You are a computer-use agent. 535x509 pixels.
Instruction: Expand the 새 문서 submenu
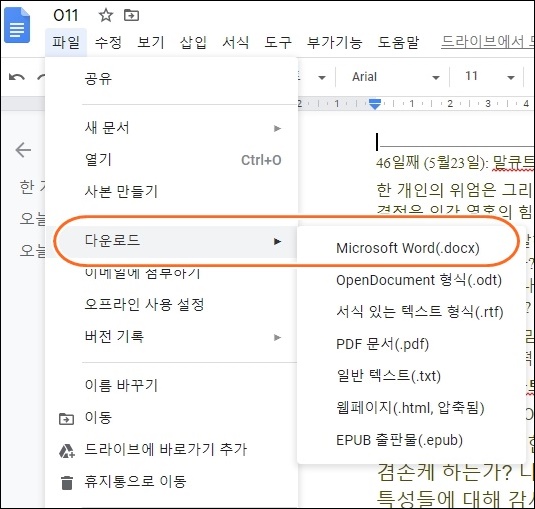[171, 128]
